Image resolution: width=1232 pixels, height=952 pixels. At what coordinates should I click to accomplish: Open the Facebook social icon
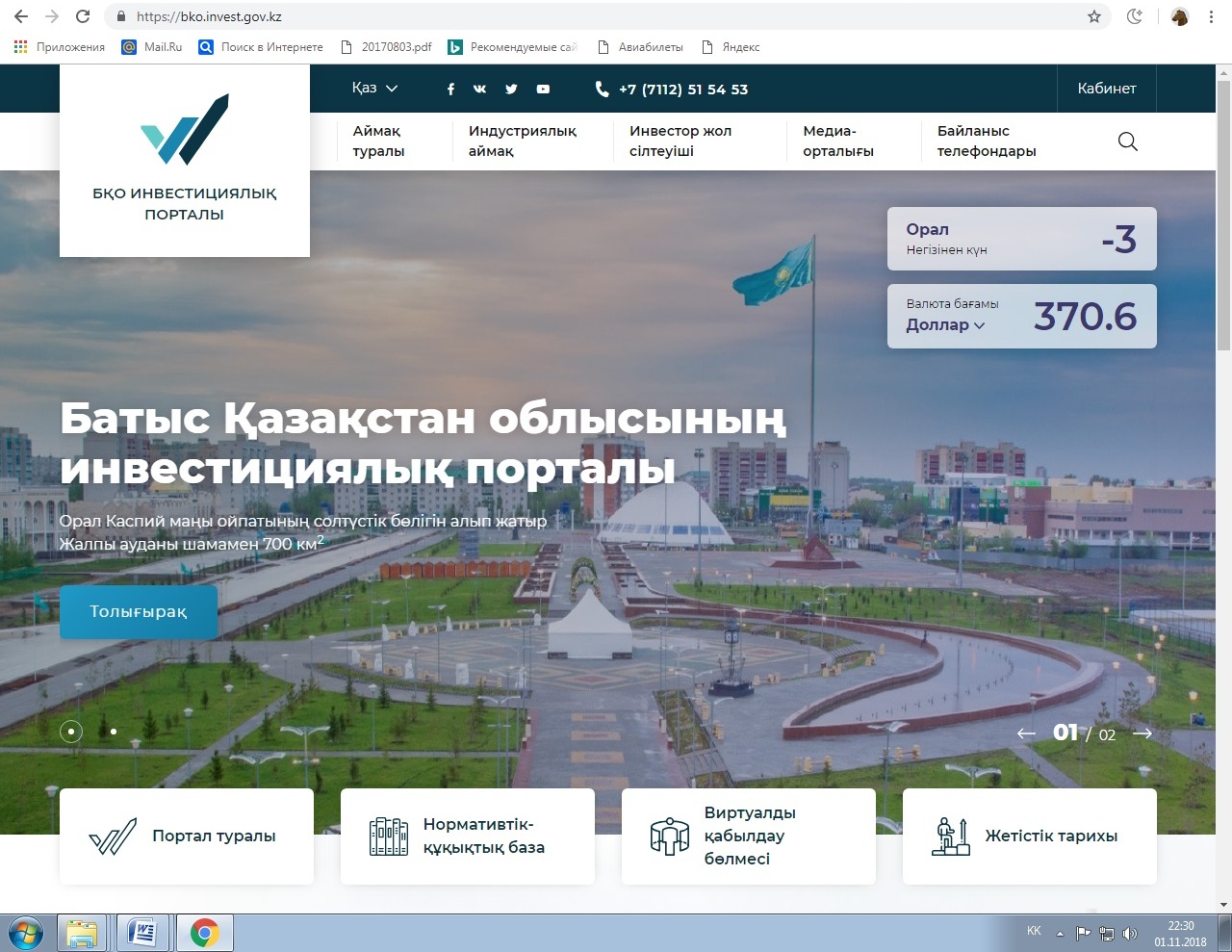[450, 90]
